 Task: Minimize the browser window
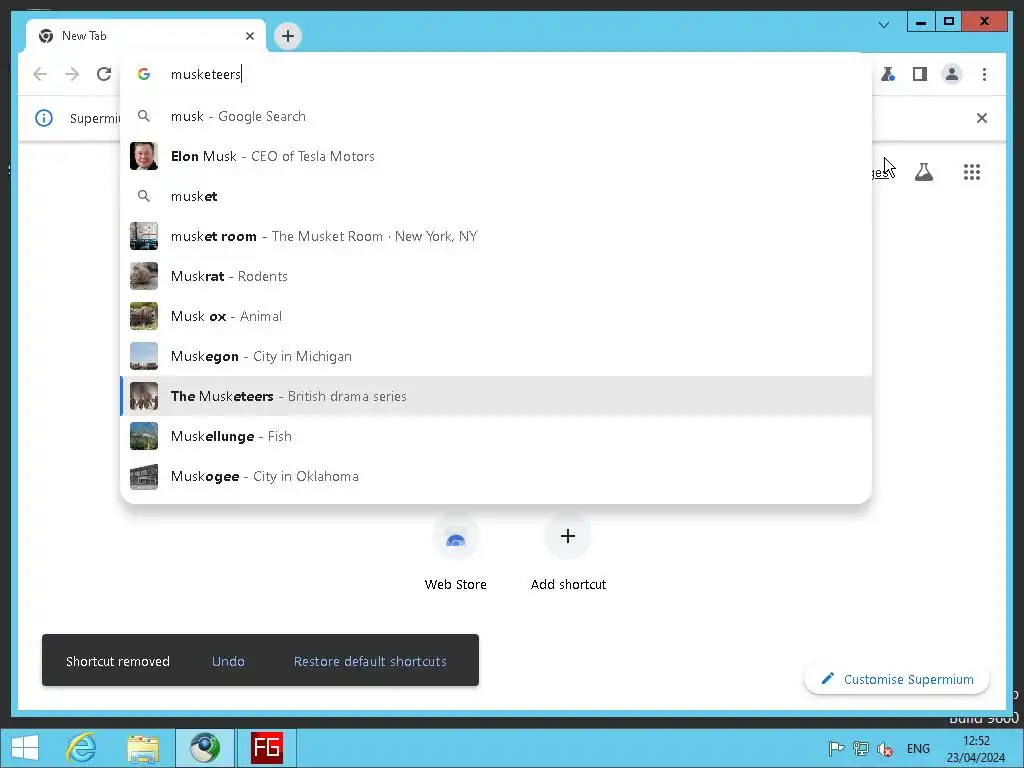pos(921,22)
